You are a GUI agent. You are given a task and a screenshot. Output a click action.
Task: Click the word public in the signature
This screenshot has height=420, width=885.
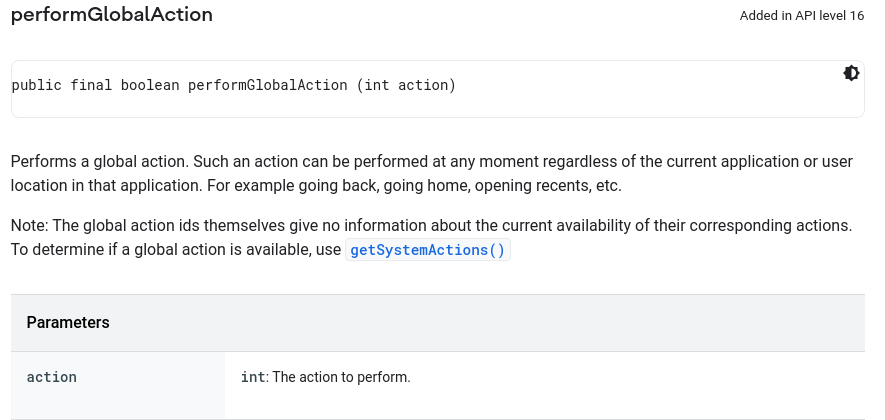[x=37, y=85]
